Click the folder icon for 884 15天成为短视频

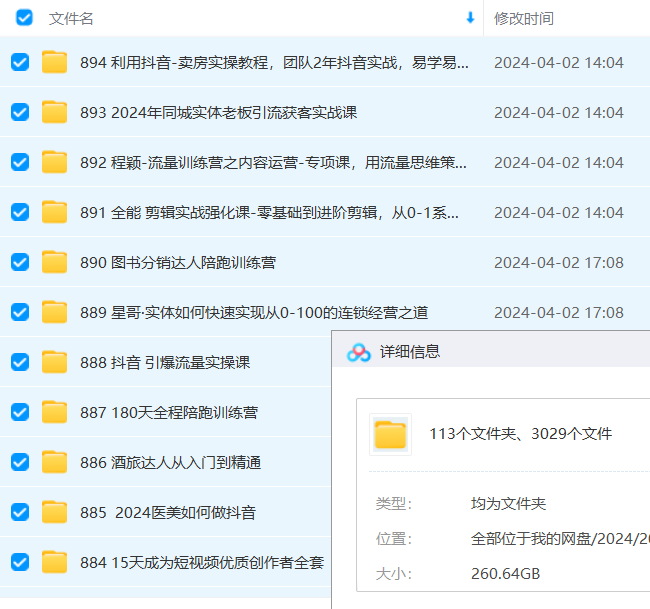point(54,562)
